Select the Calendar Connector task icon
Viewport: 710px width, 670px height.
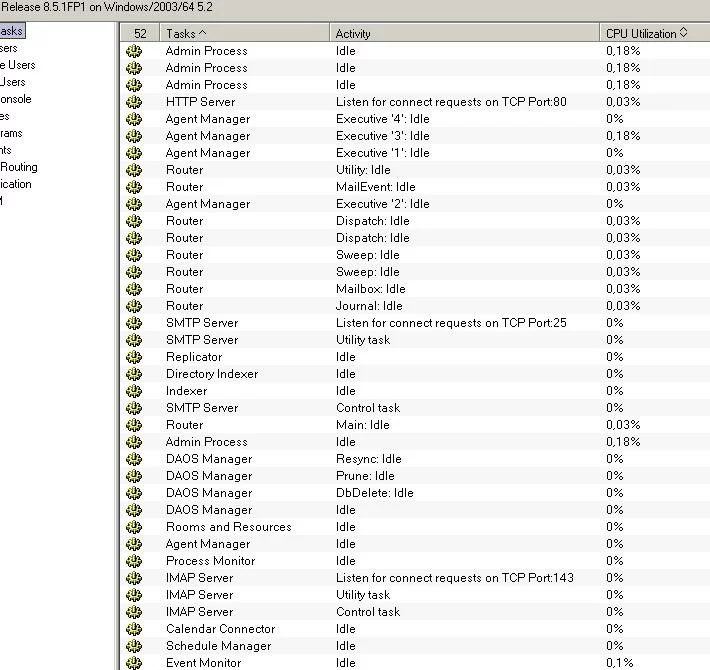pyautogui.click(x=134, y=629)
